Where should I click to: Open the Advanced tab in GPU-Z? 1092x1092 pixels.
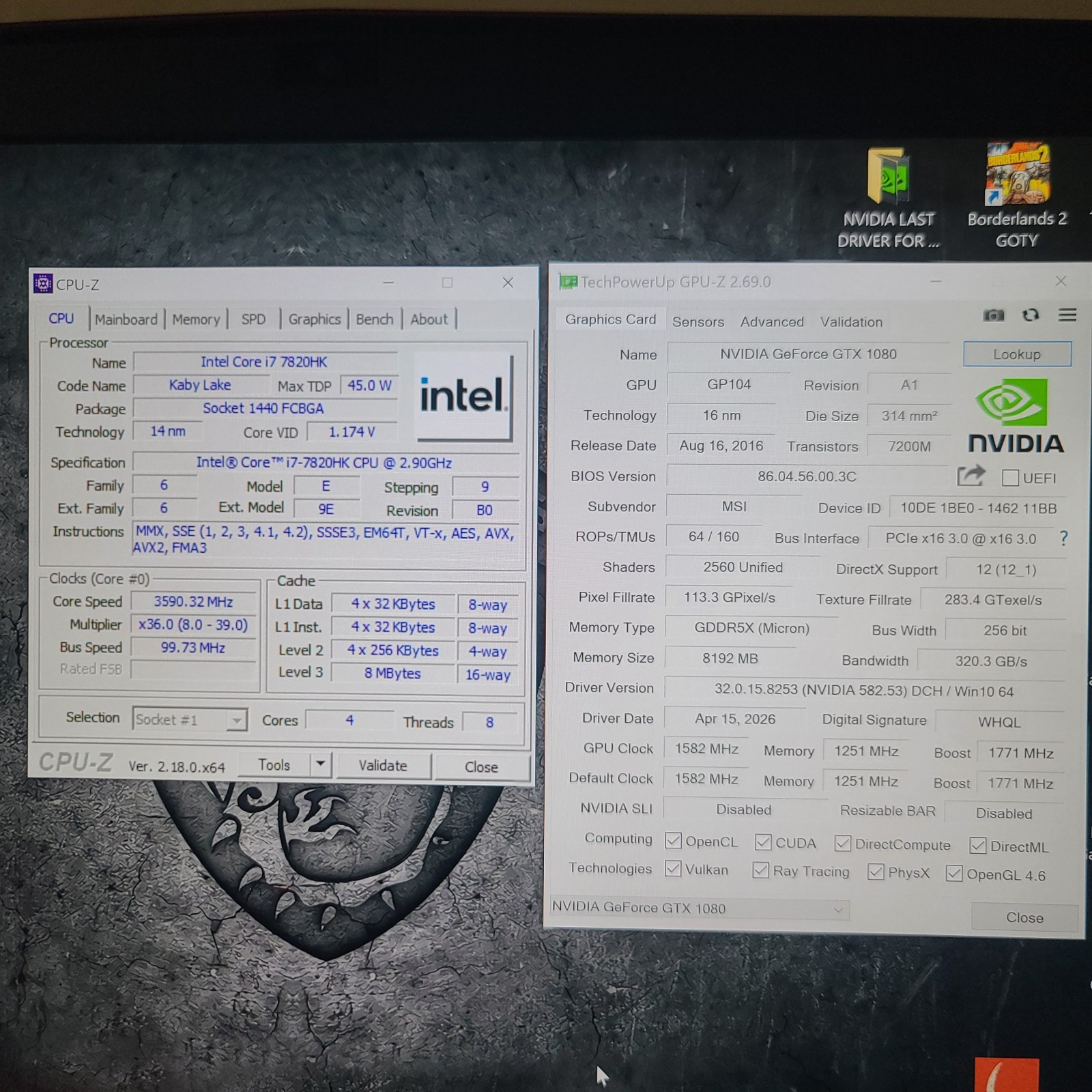[772, 321]
